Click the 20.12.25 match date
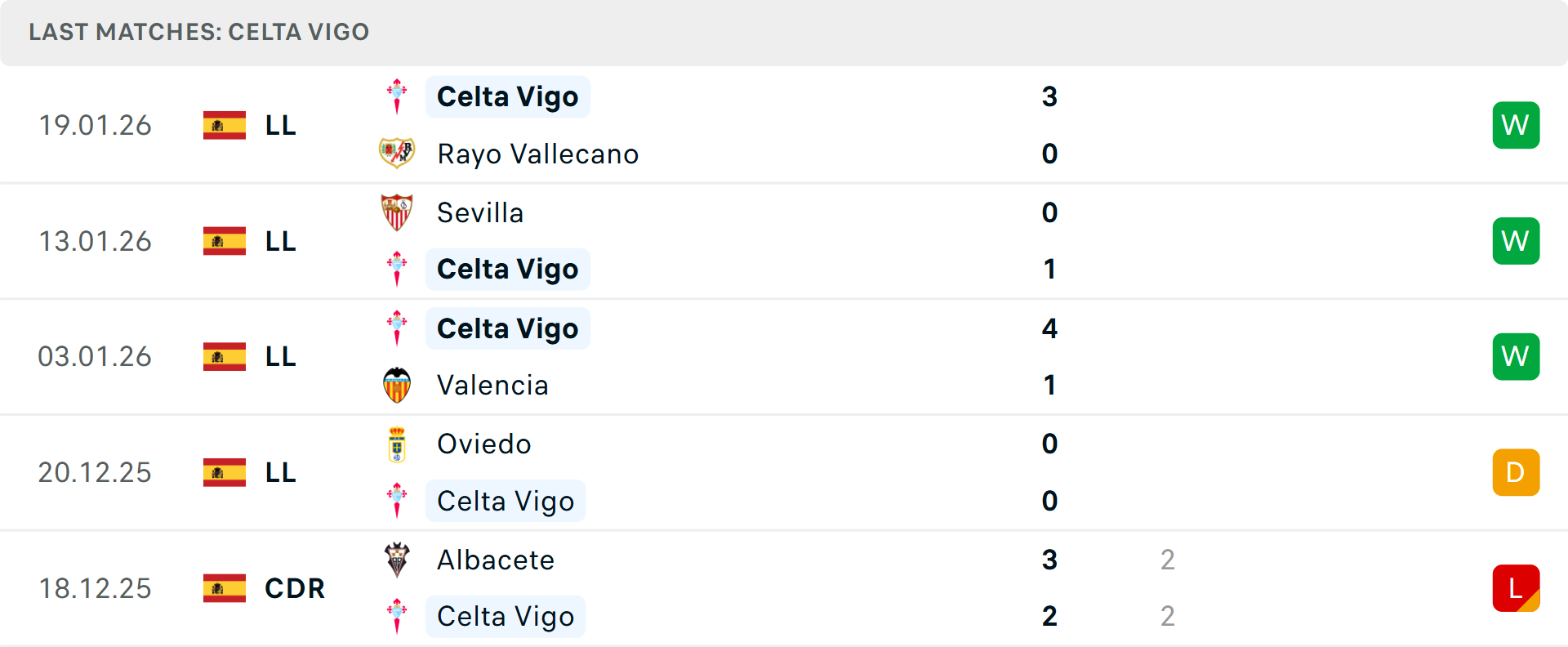Viewport: 1568px width, 647px height. pos(95,472)
